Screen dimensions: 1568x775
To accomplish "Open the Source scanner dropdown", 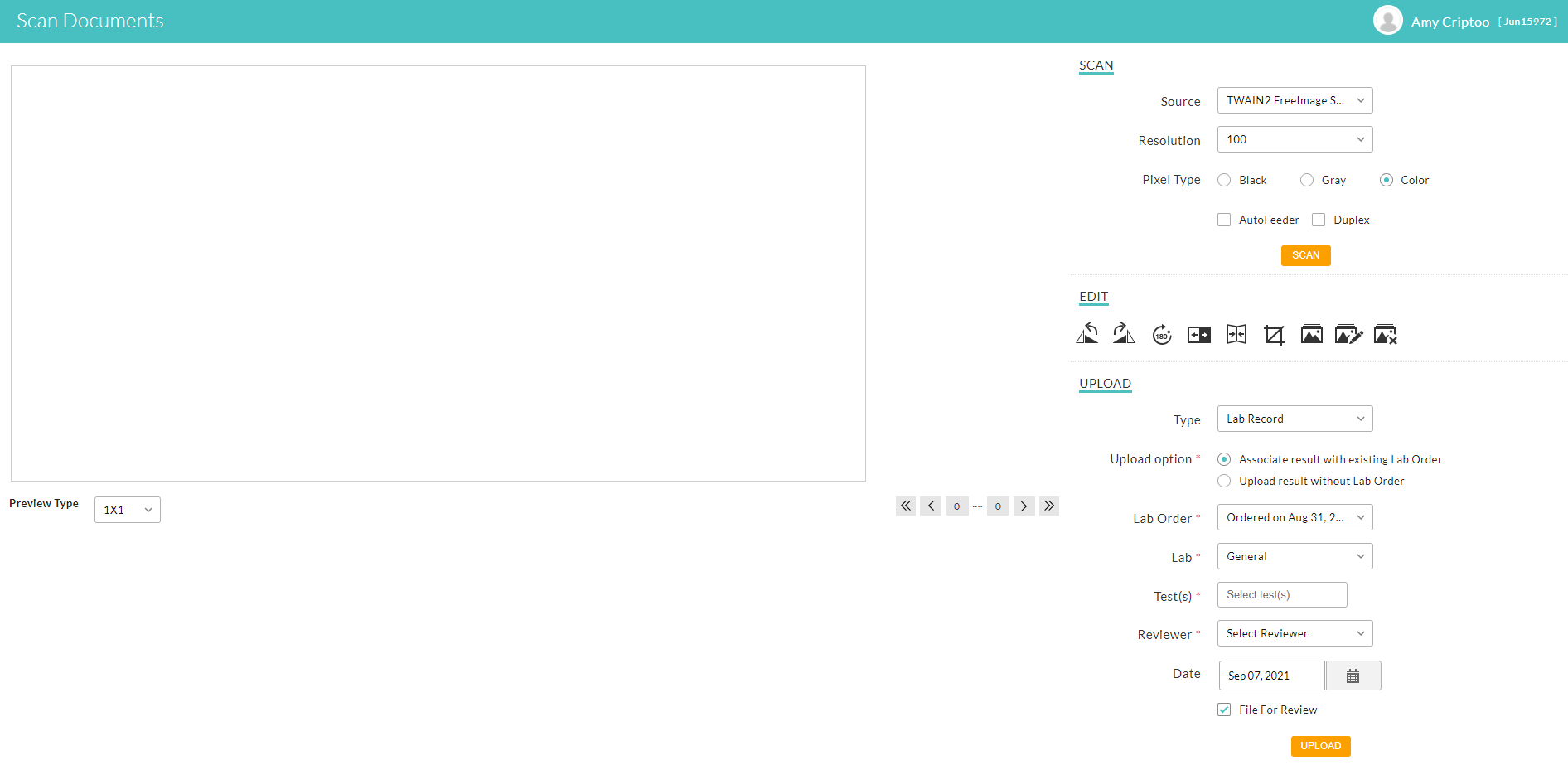I will point(1295,100).
